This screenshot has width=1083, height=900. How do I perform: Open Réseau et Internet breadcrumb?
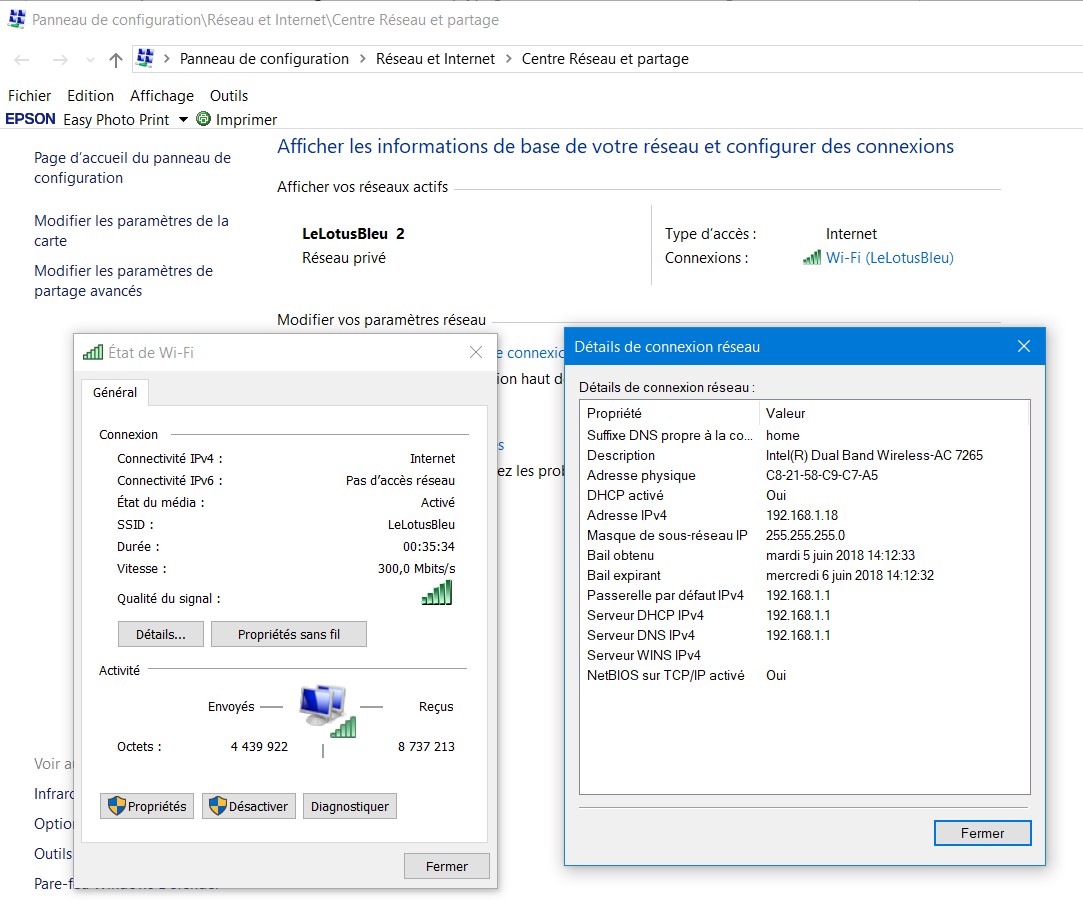(435, 59)
